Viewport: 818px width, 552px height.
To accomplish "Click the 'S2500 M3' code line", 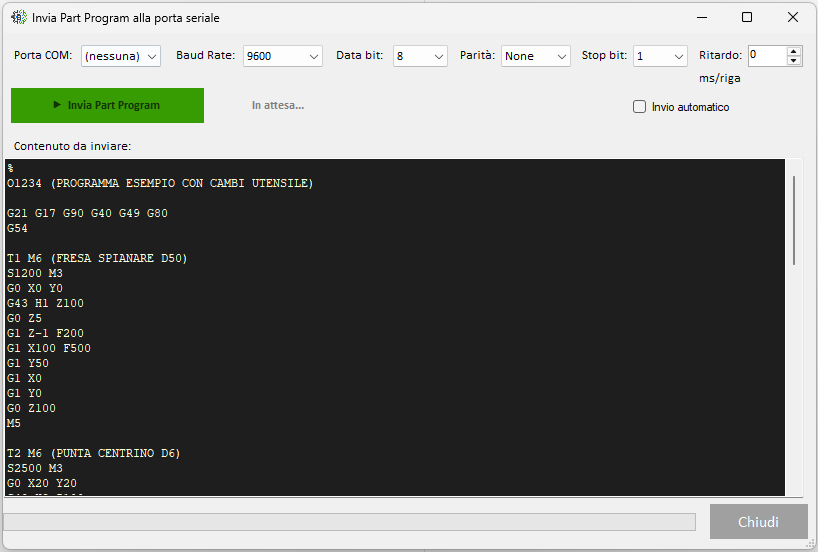I will 34,468.
